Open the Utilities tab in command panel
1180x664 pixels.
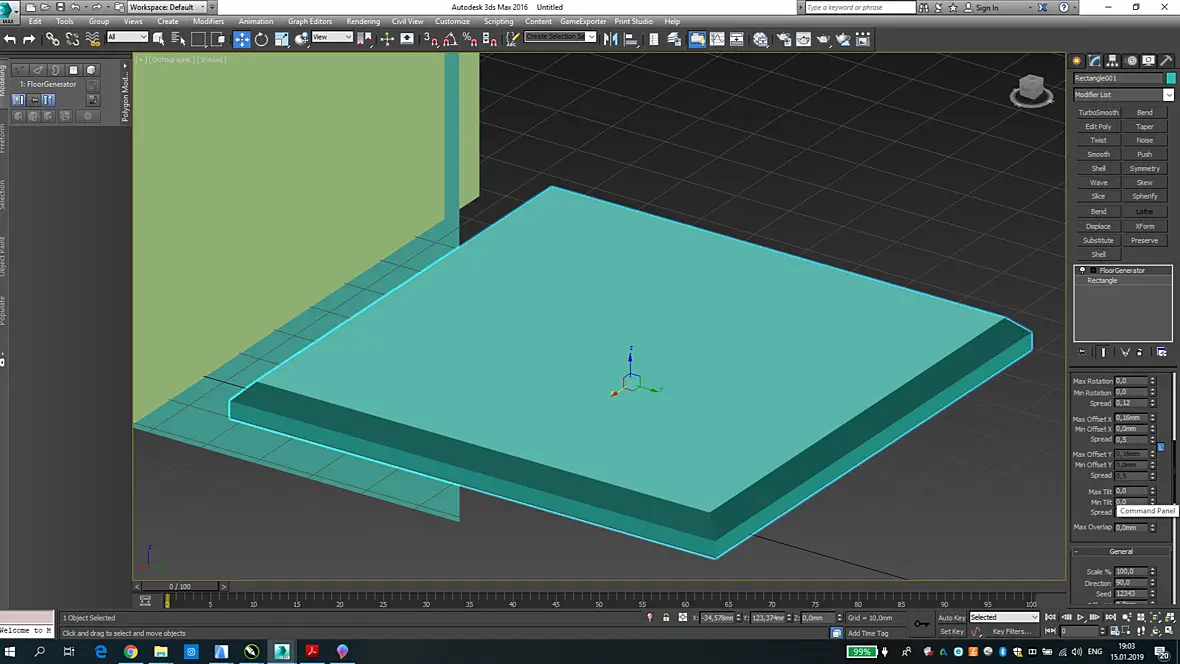[x=1166, y=61]
